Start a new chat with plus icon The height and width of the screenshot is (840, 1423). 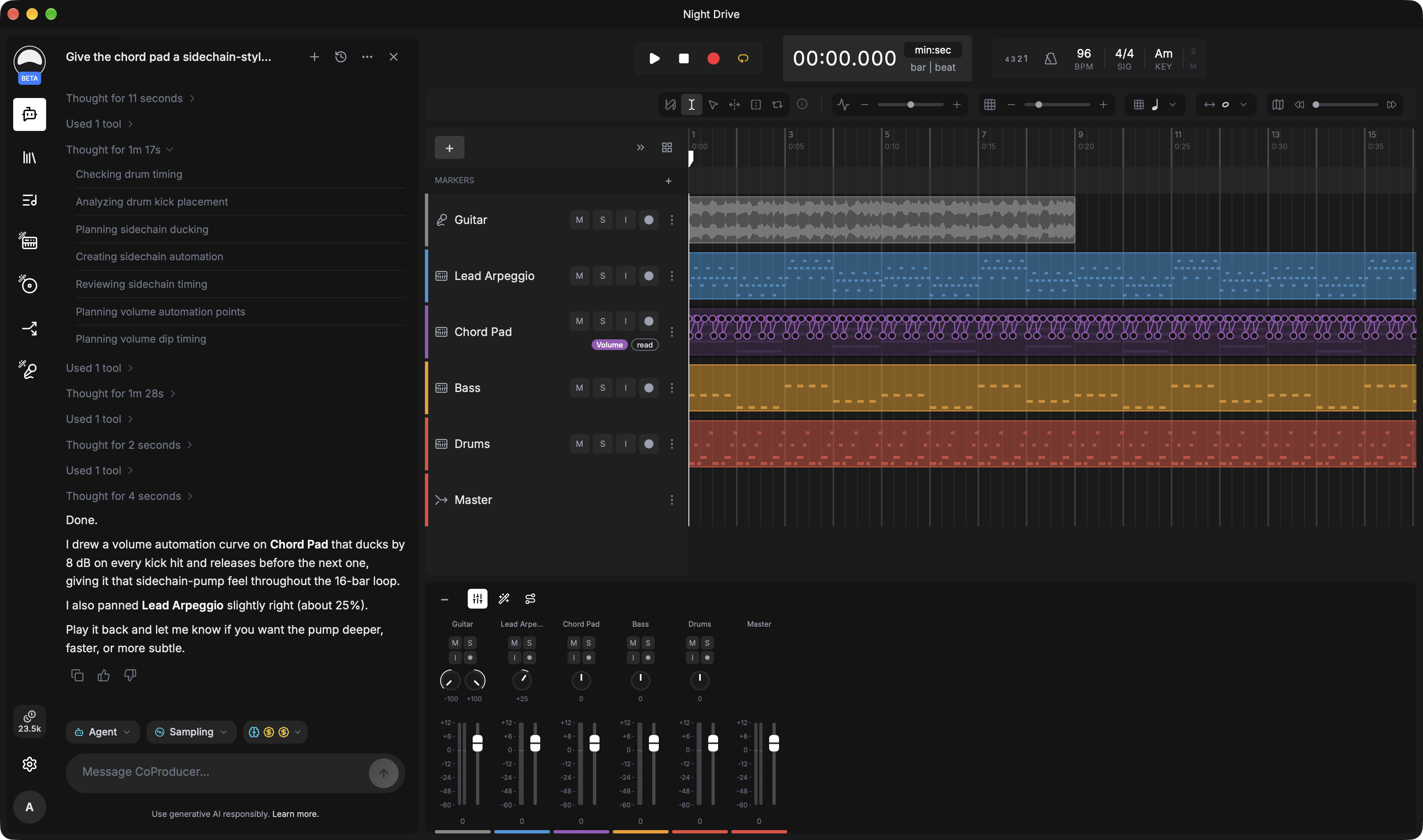click(314, 56)
